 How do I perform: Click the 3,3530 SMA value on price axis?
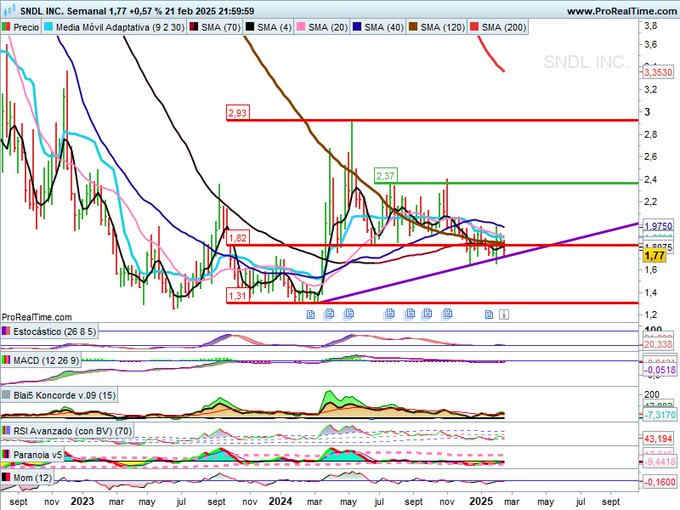pyautogui.click(x=658, y=72)
